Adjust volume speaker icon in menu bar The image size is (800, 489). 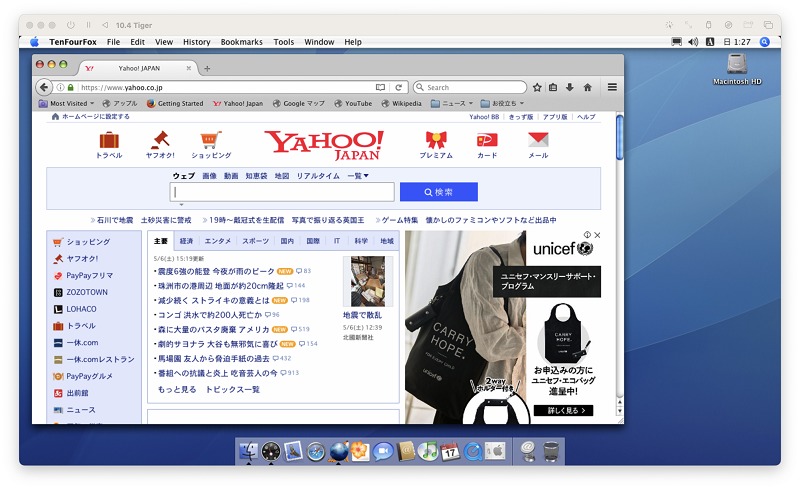[693, 42]
